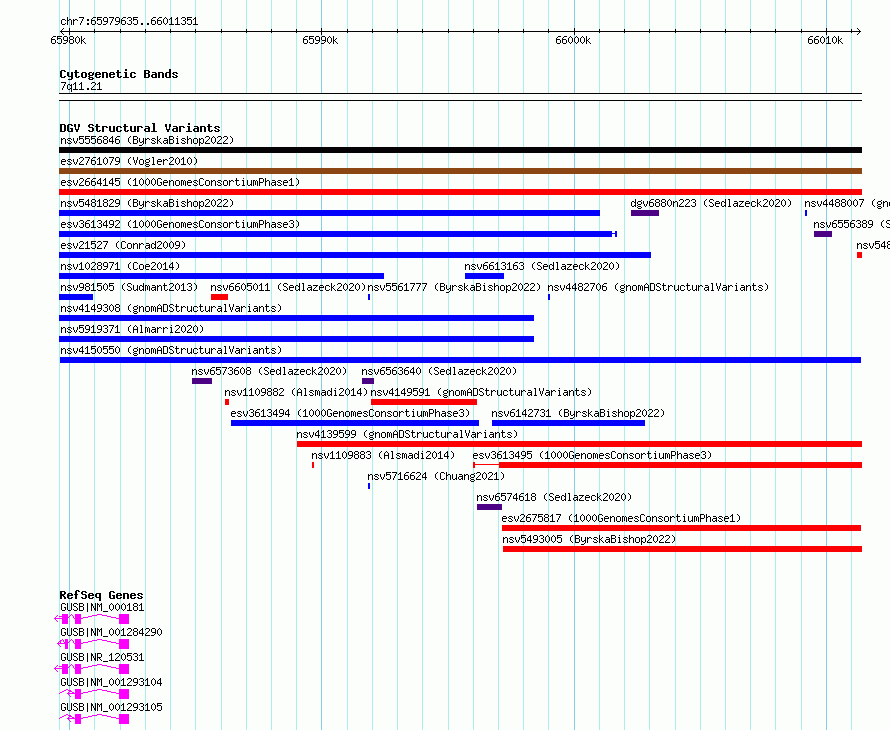The width and height of the screenshot is (890, 730).
Task: Click the chr7:65979635..66011351 region label
Action: click(x=129, y=22)
